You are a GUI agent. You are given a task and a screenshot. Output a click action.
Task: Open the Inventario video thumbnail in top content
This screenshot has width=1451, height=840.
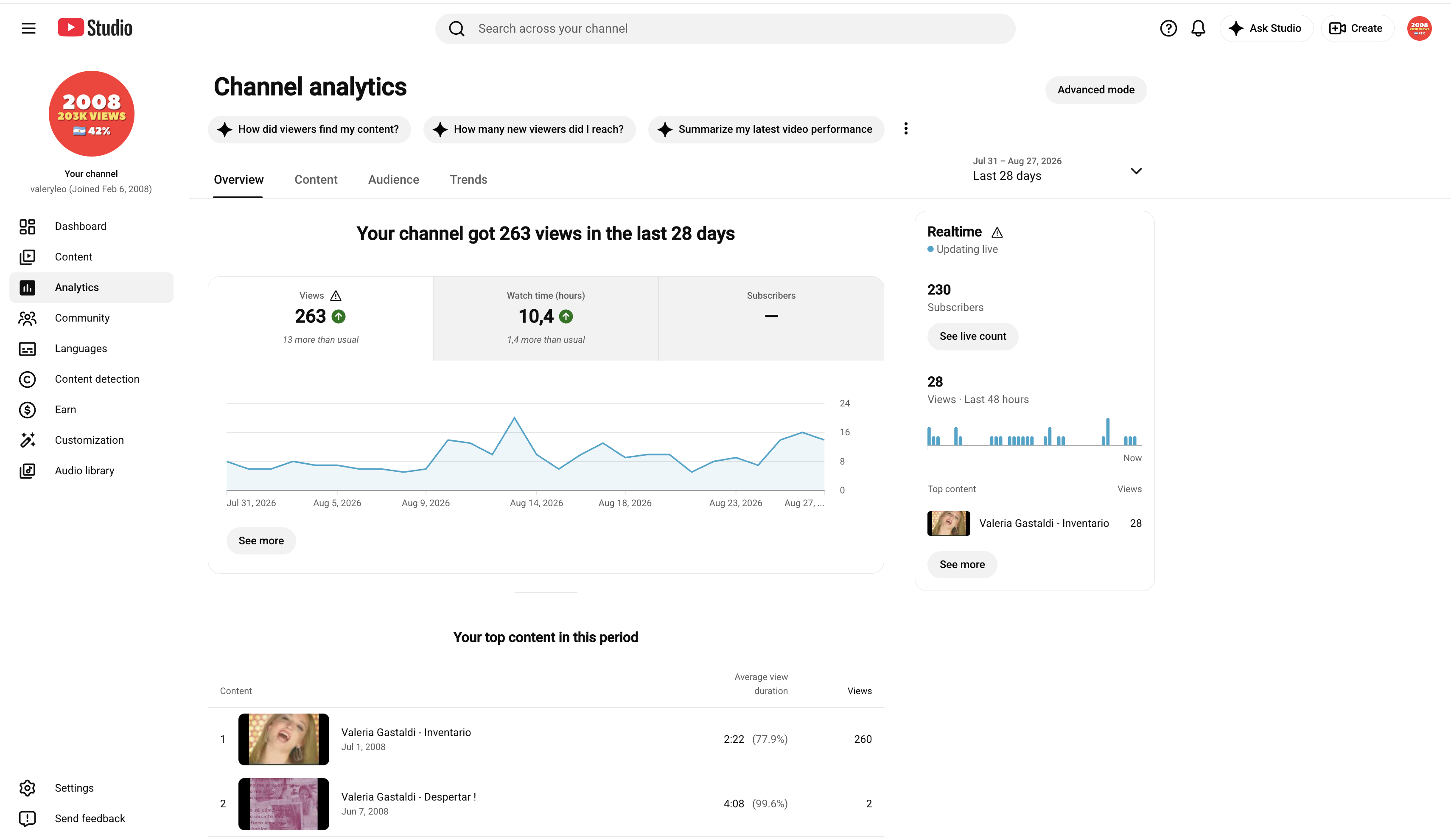[x=283, y=739]
